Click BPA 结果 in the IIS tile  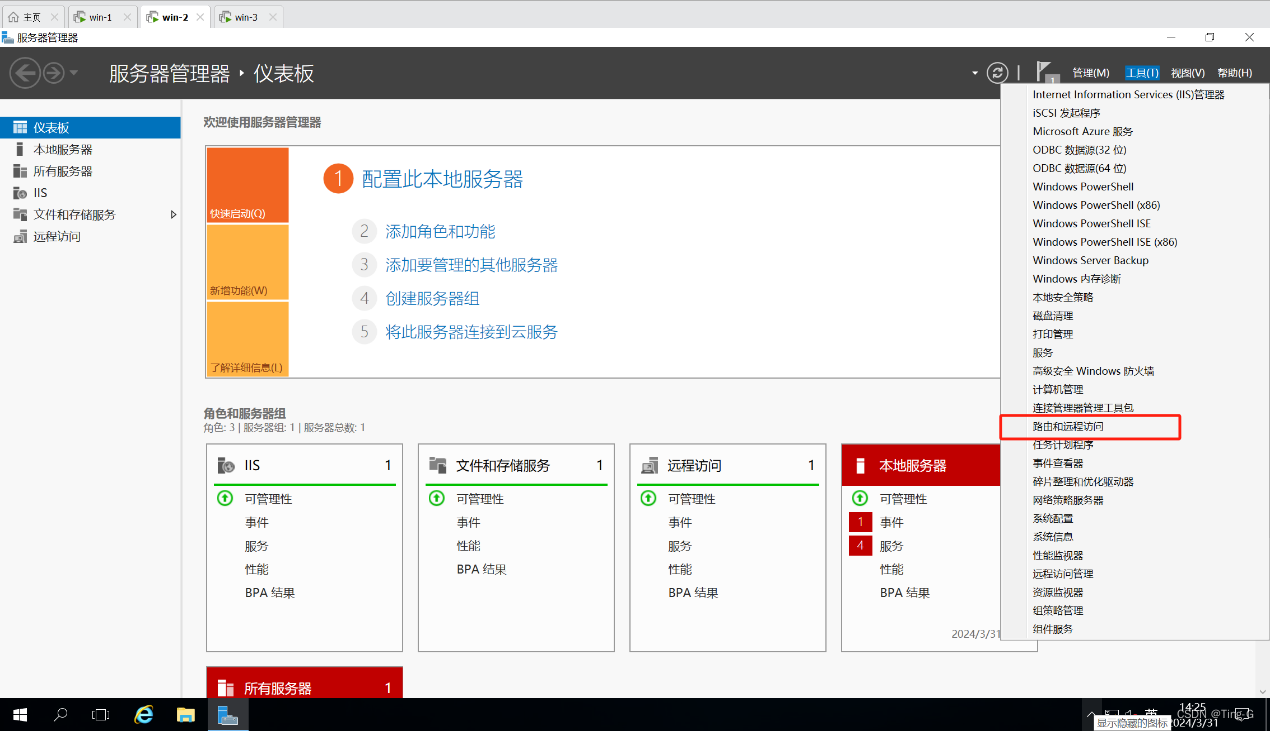269,592
